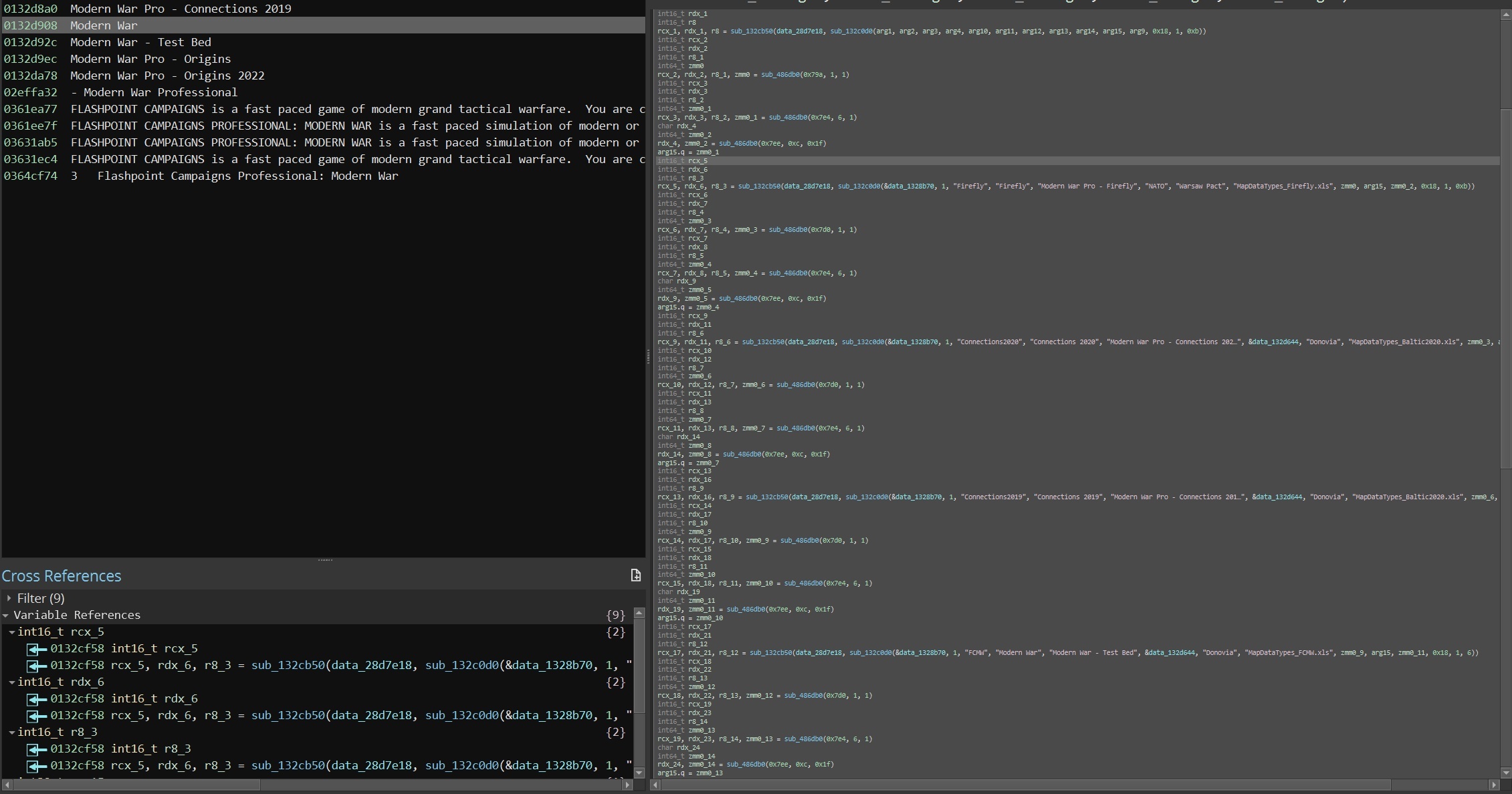Select string row at address 03631ab5
Image resolution: width=1512 pixels, height=794 pixels.
pyautogui.click(x=323, y=142)
